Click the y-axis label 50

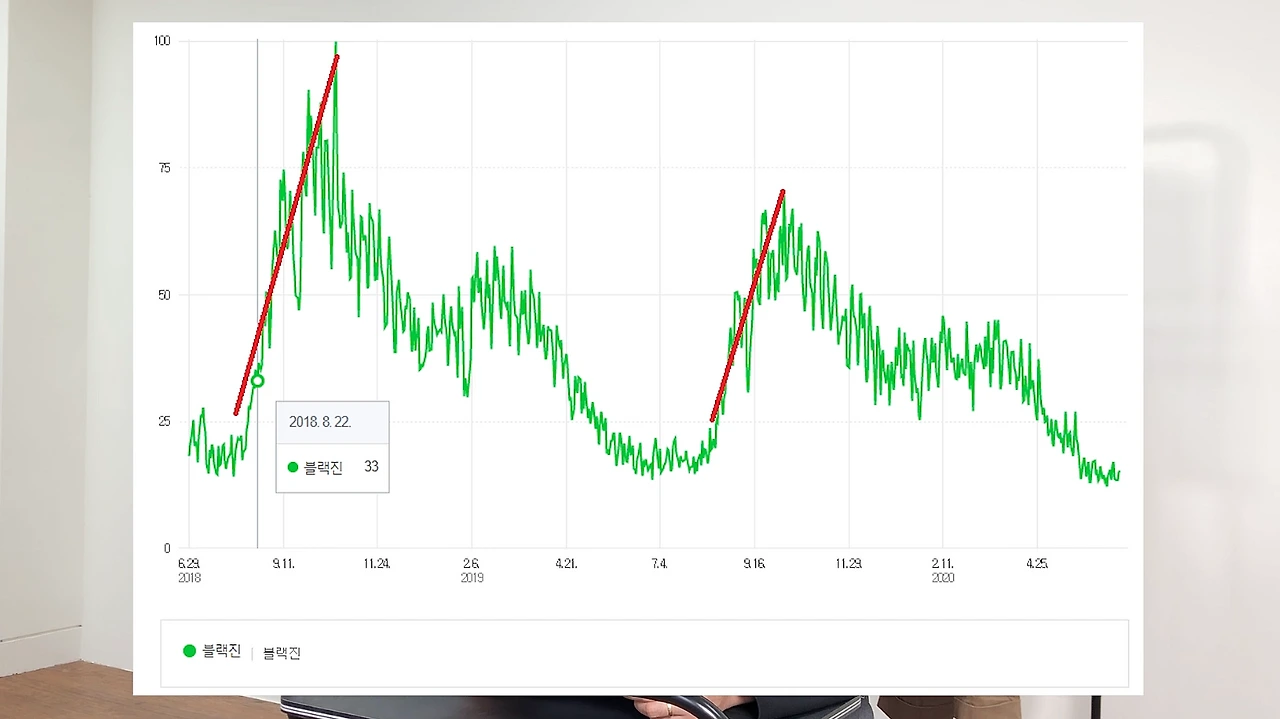(x=165, y=295)
